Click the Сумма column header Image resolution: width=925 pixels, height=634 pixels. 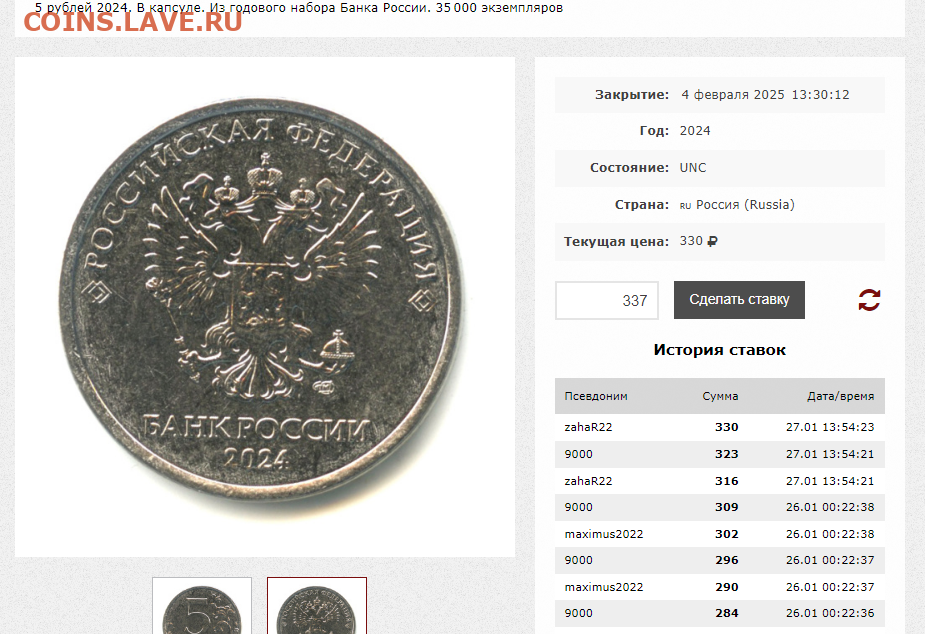pos(720,396)
